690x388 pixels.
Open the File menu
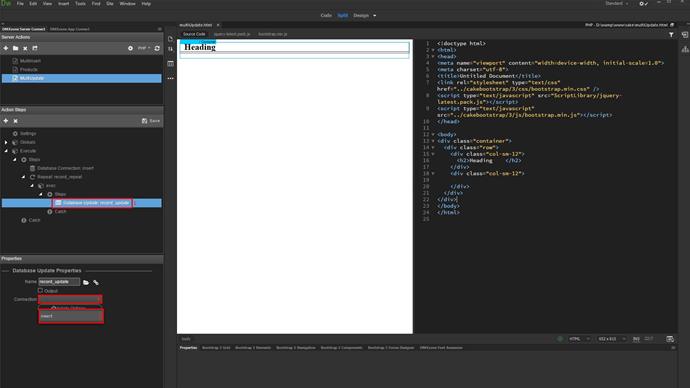click(20, 4)
